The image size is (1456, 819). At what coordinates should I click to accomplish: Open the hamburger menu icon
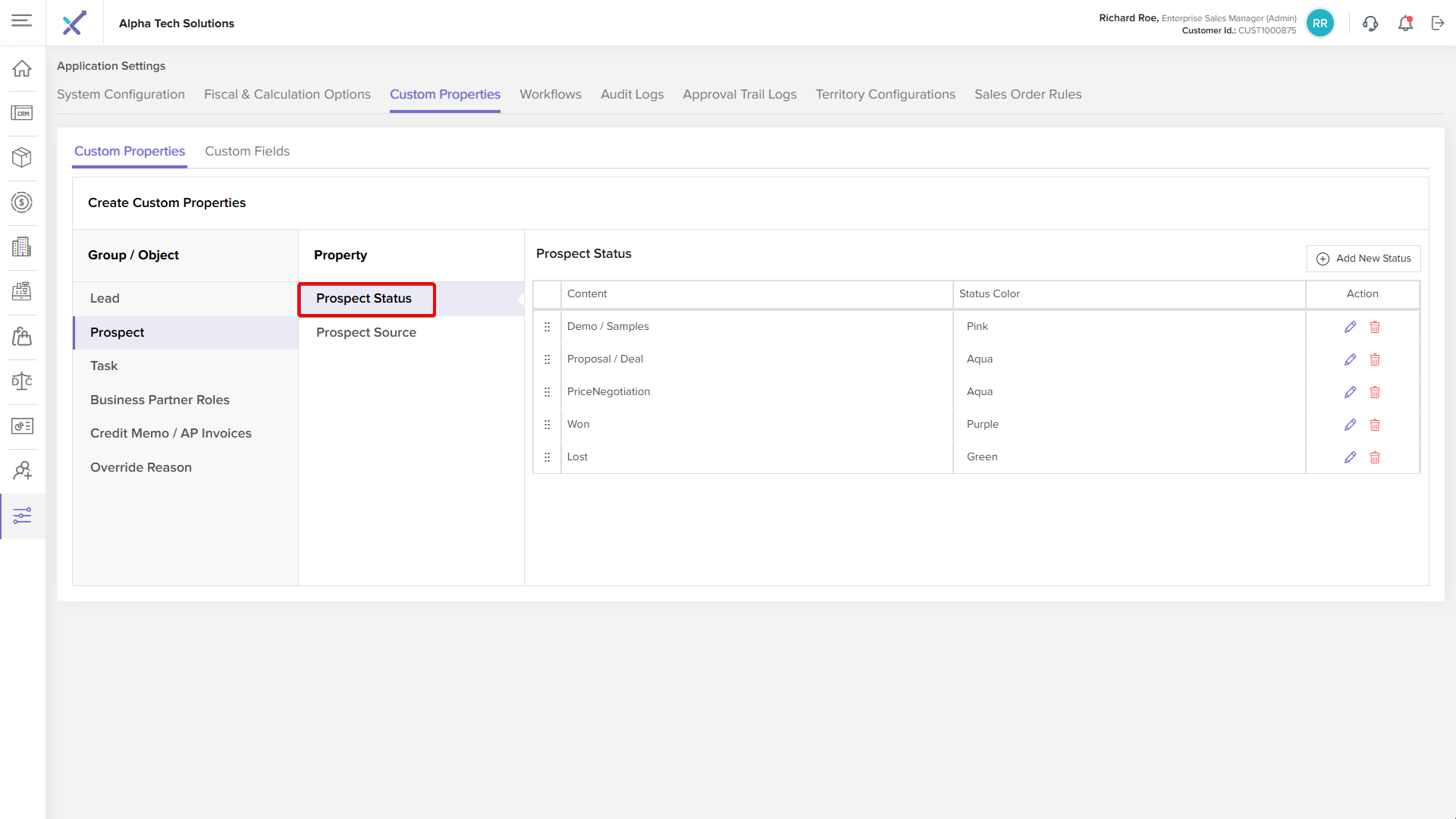point(21,20)
